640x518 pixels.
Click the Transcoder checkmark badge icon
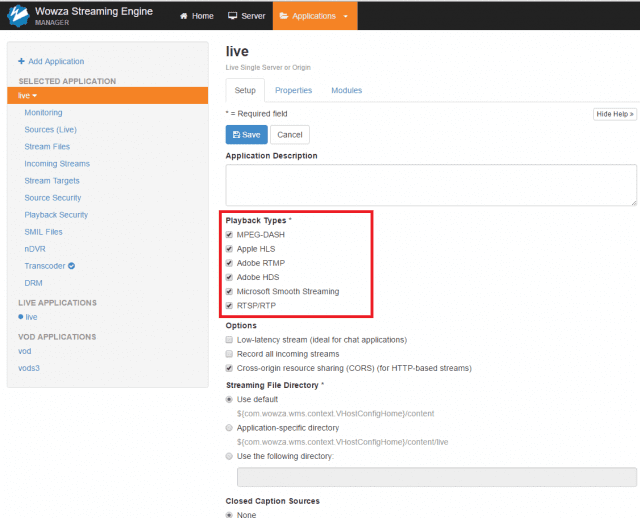71,266
